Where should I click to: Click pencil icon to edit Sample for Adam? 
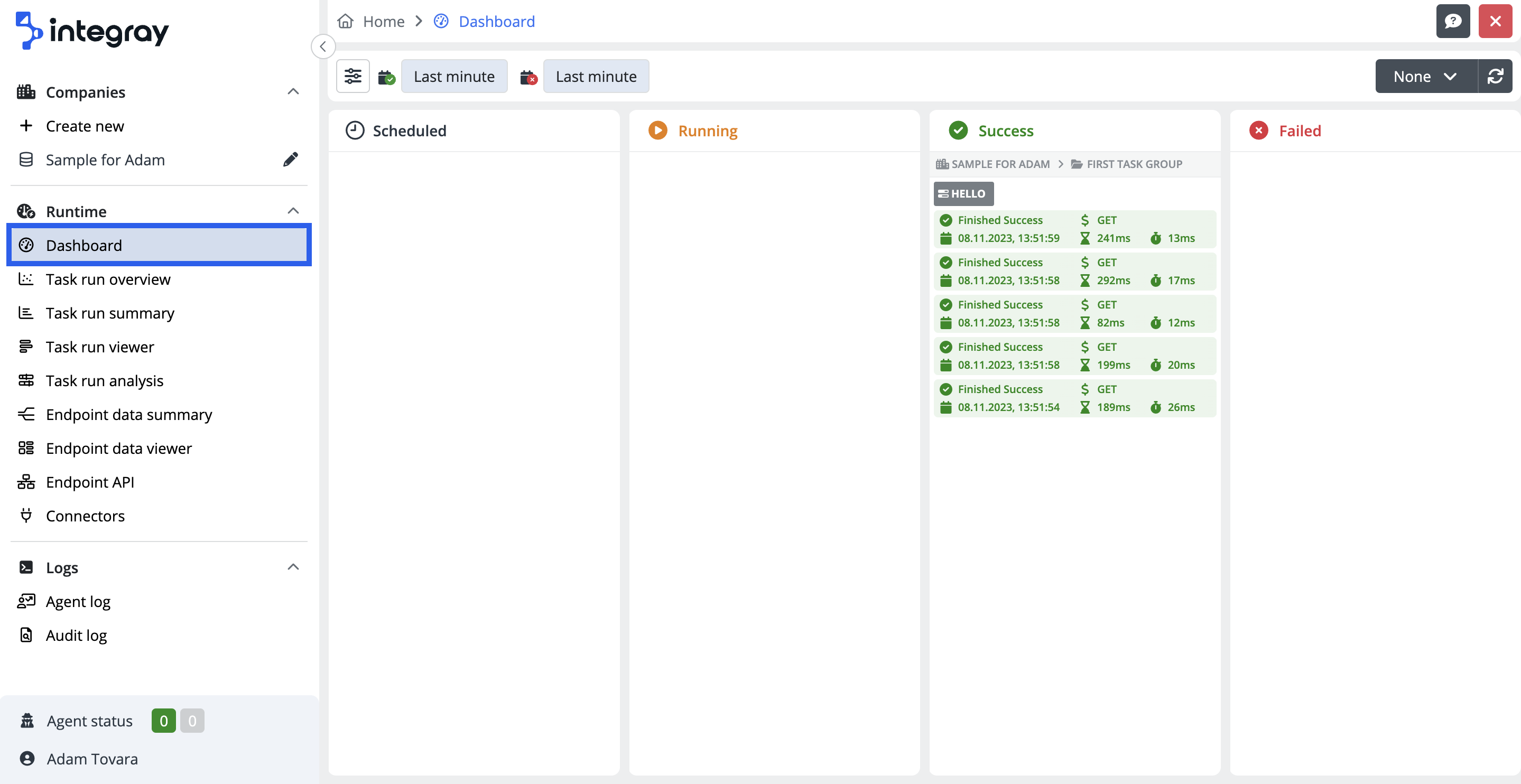coord(291,160)
